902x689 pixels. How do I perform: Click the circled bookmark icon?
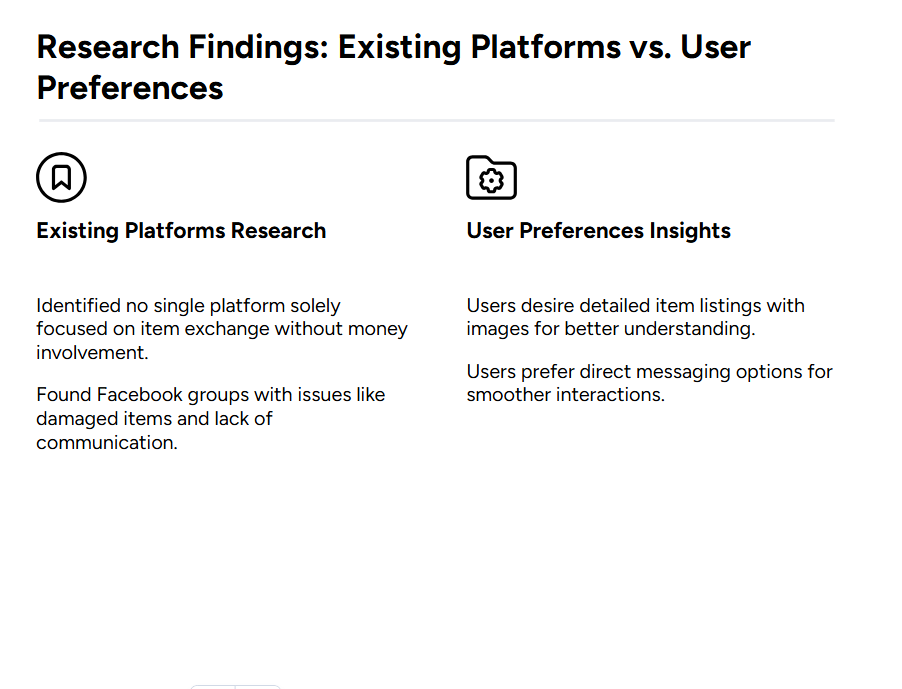[x=62, y=177]
